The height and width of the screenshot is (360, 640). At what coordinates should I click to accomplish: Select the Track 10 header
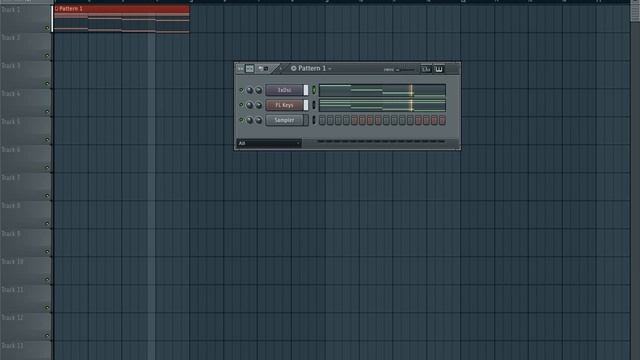(26, 271)
